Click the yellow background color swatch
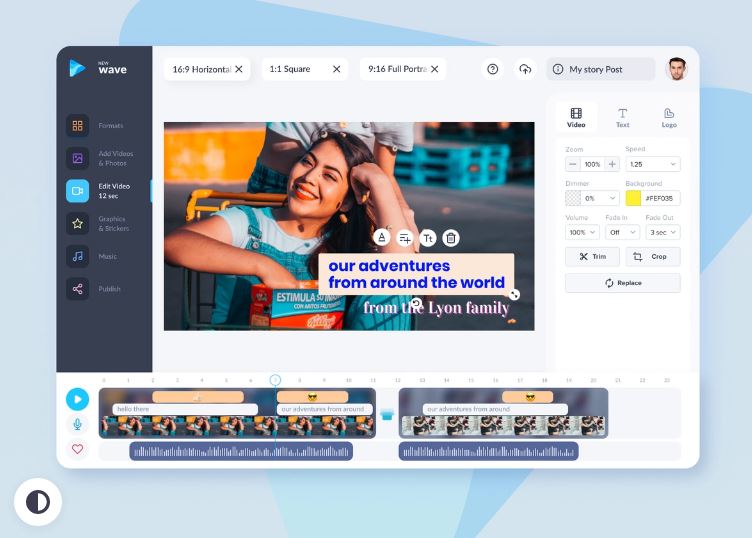The height and width of the screenshot is (538, 752). pyautogui.click(x=633, y=198)
